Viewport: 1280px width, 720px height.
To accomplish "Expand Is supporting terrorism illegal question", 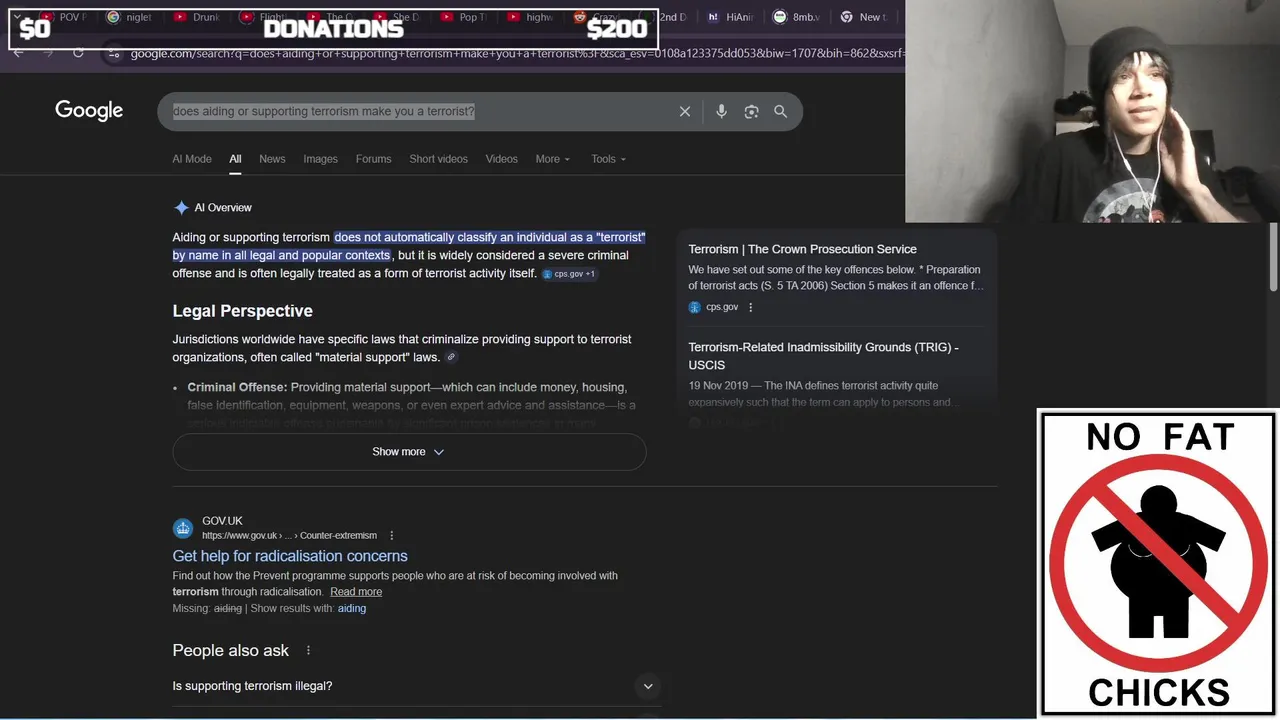I will coord(417,686).
